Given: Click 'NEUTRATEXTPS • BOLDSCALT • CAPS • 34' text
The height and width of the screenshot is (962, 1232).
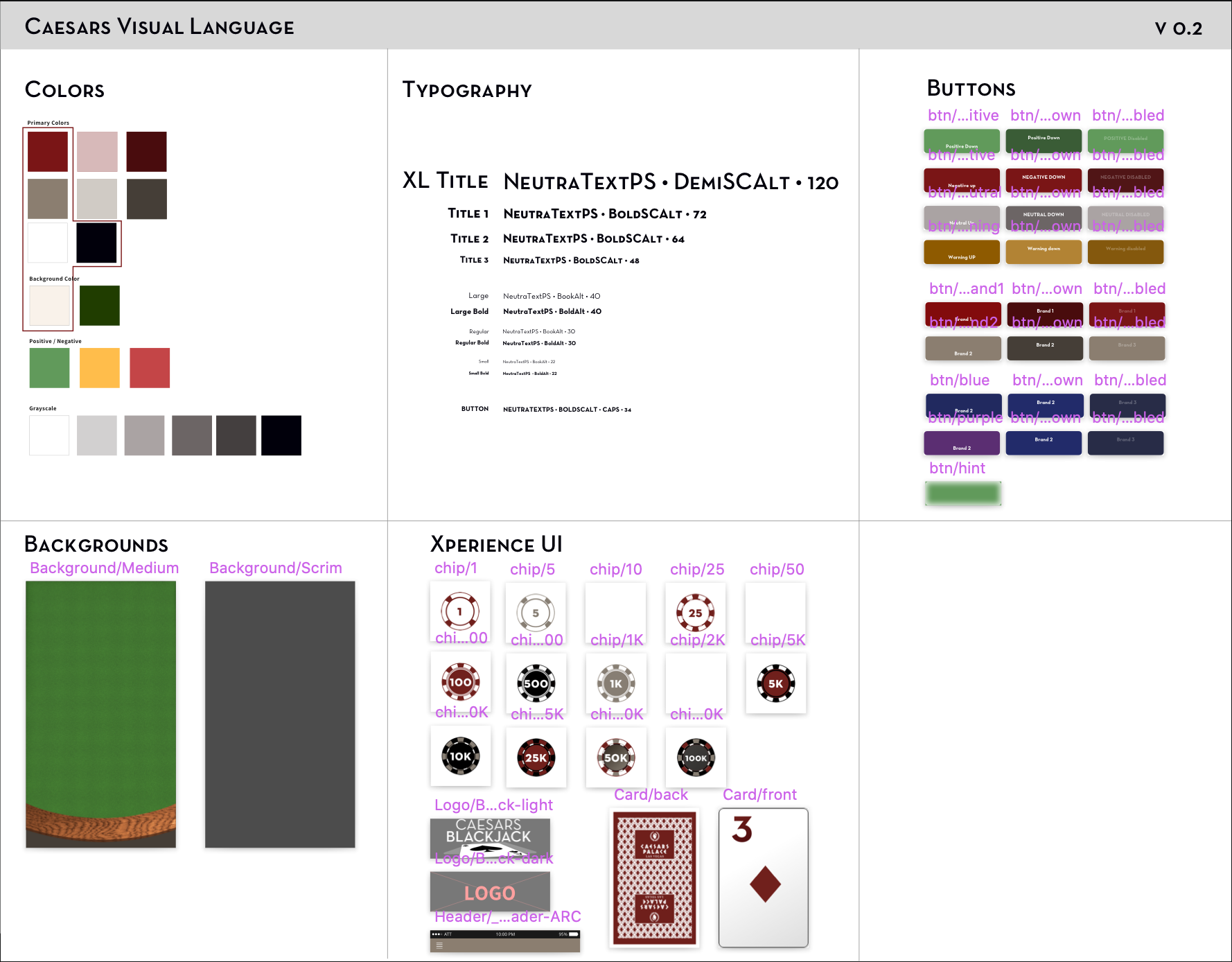Looking at the screenshot, I should [x=567, y=410].
